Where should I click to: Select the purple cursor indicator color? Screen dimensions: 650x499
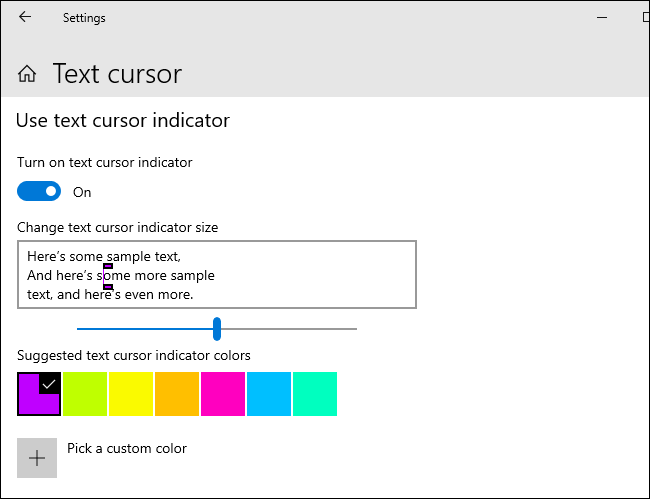(39, 394)
